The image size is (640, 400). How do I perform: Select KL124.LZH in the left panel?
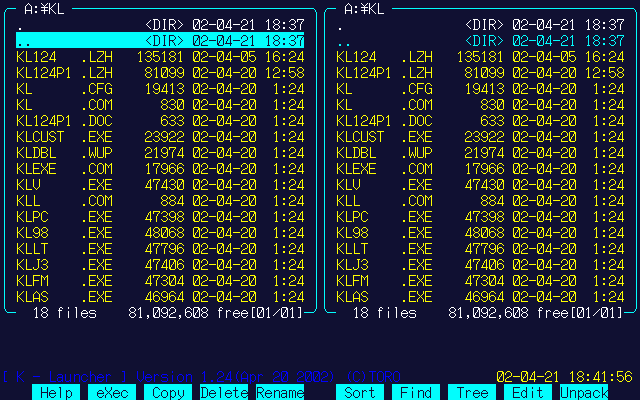point(160,57)
